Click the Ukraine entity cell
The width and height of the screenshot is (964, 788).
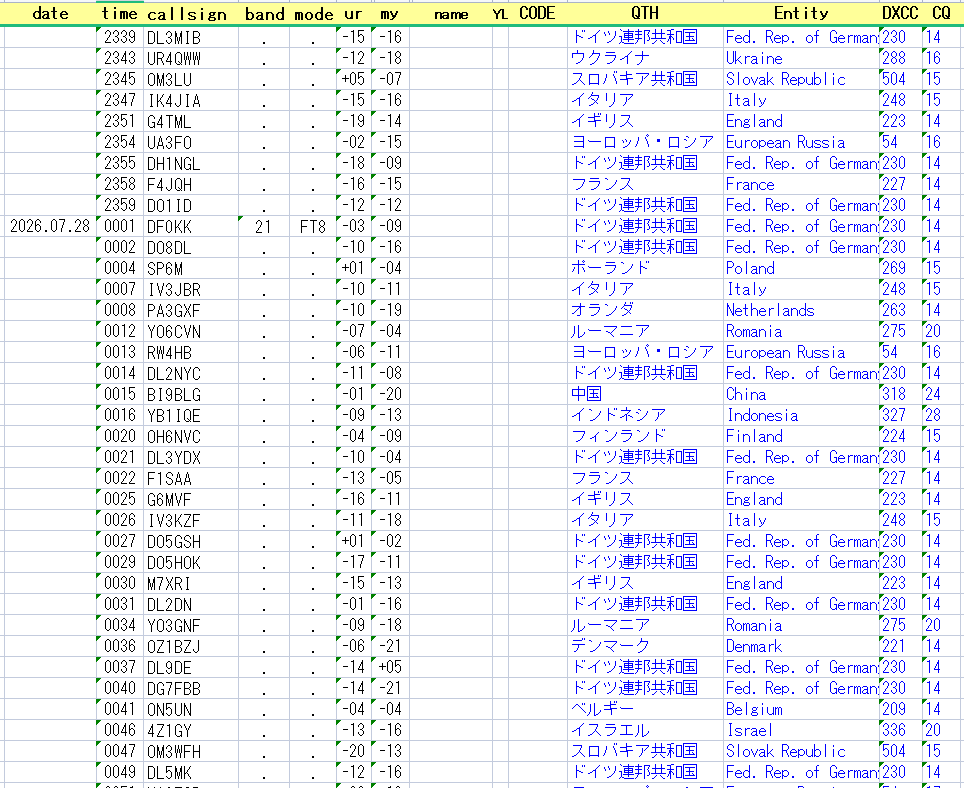(801, 58)
